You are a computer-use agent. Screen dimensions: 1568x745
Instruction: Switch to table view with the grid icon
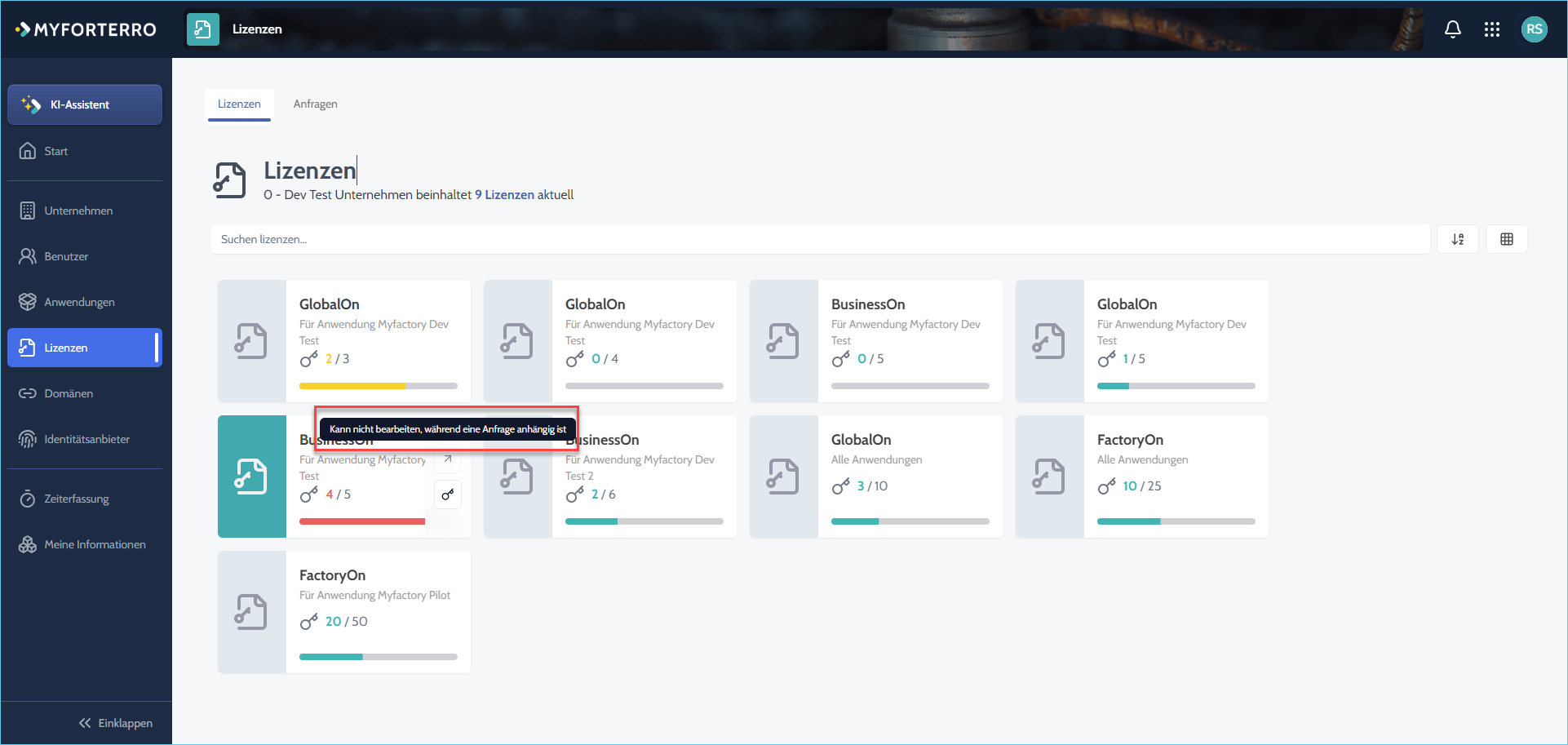coord(1507,239)
